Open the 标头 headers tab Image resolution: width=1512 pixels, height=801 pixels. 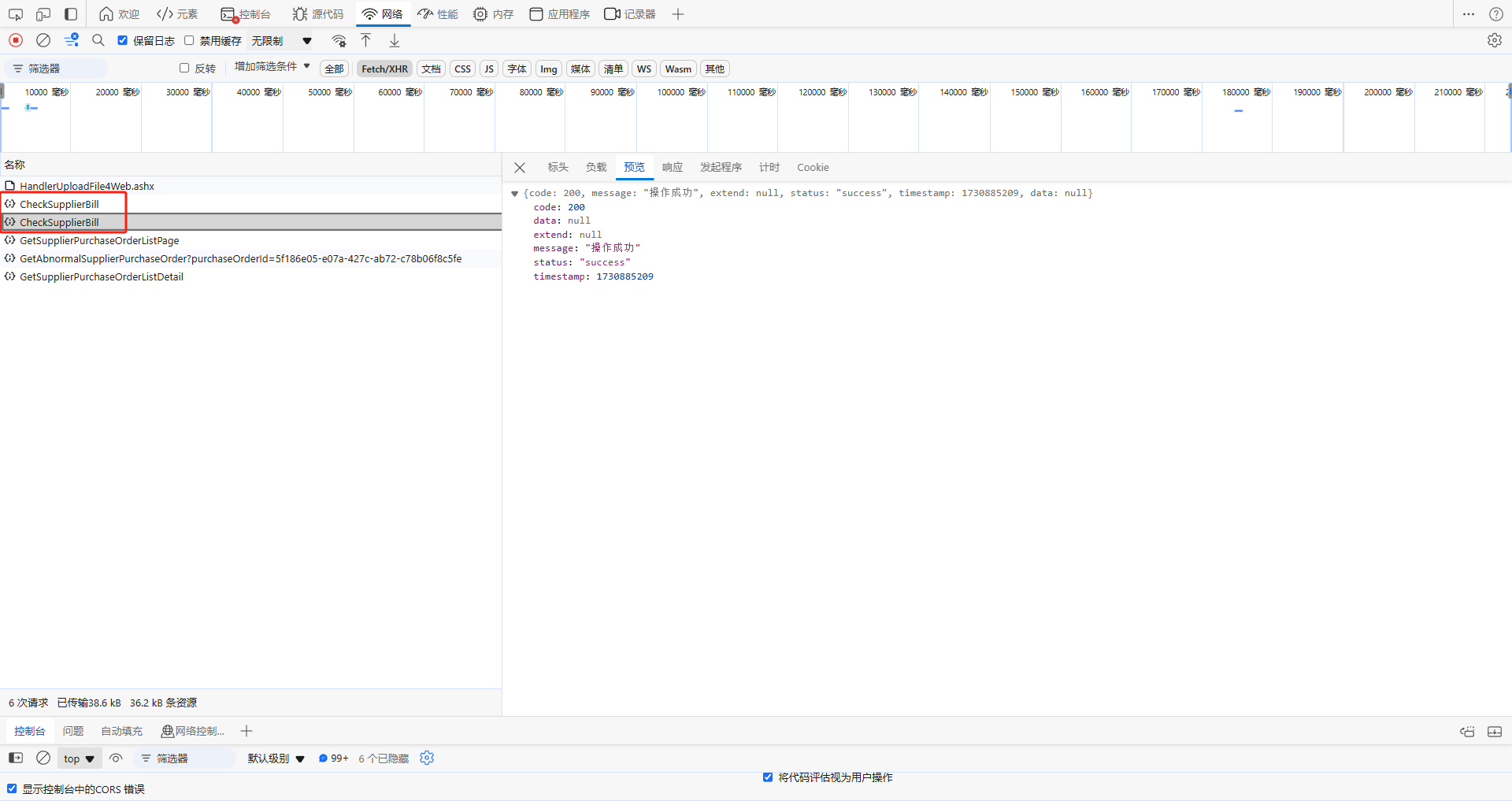point(558,167)
